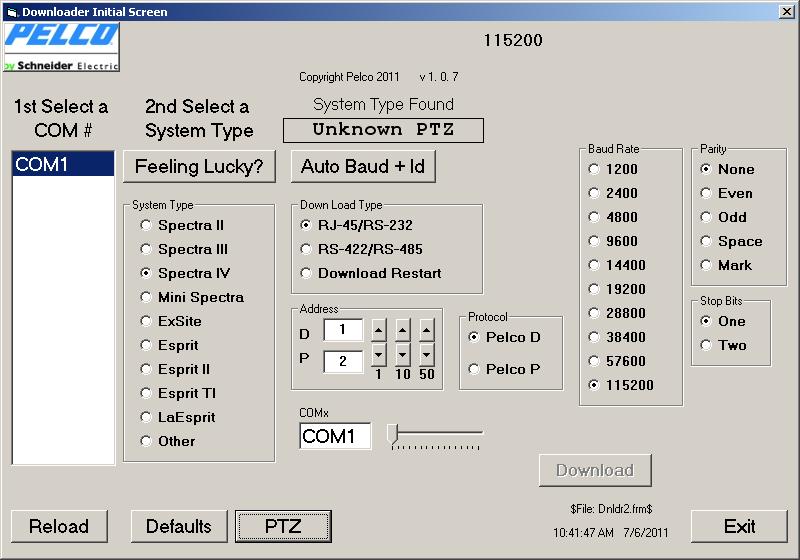Viewport: 800px width, 560px height.
Task: Select Spectra III system type
Action: click(184, 249)
